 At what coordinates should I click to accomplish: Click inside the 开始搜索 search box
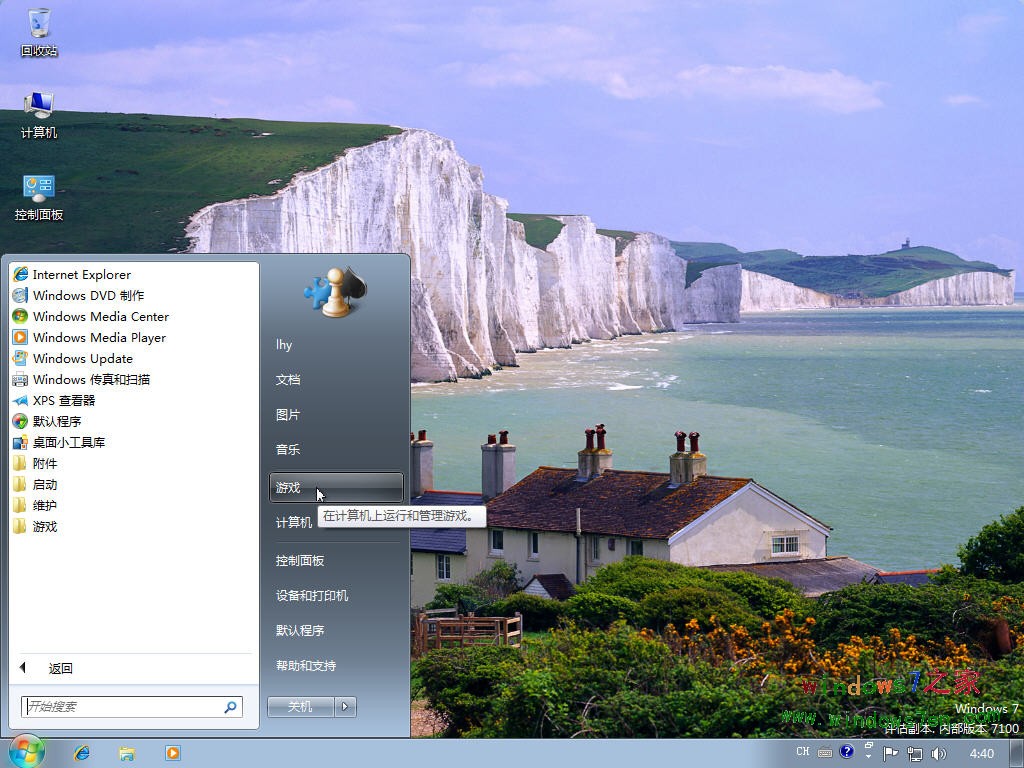click(x=120, y=705)
